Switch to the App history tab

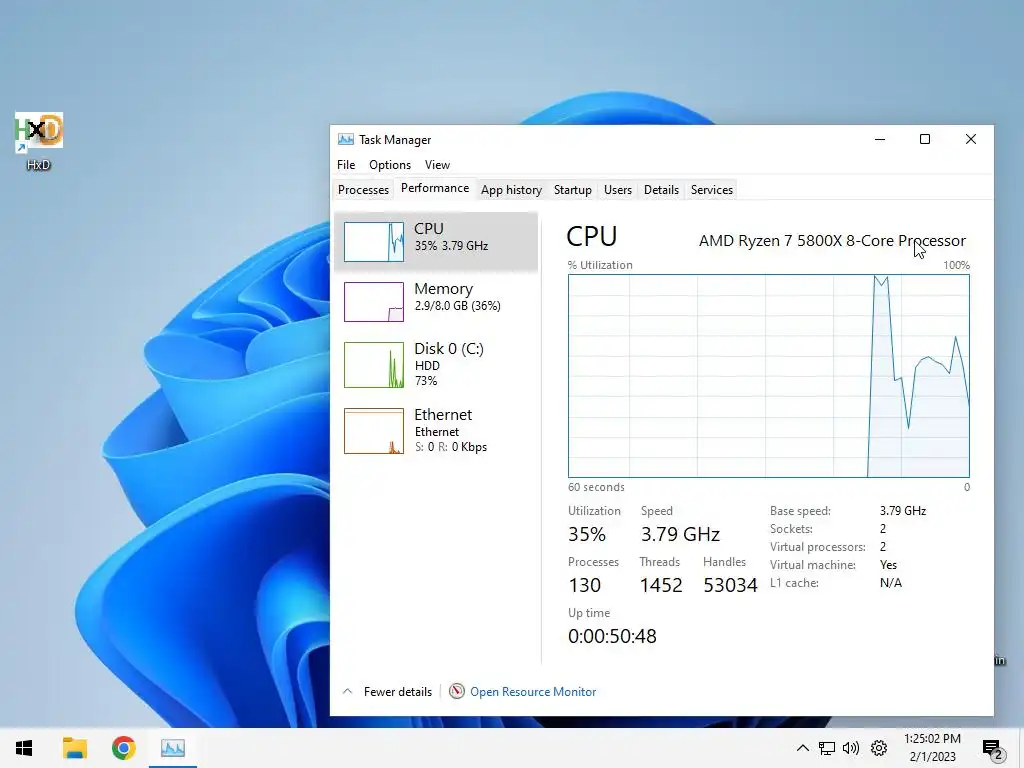[511, 190]
